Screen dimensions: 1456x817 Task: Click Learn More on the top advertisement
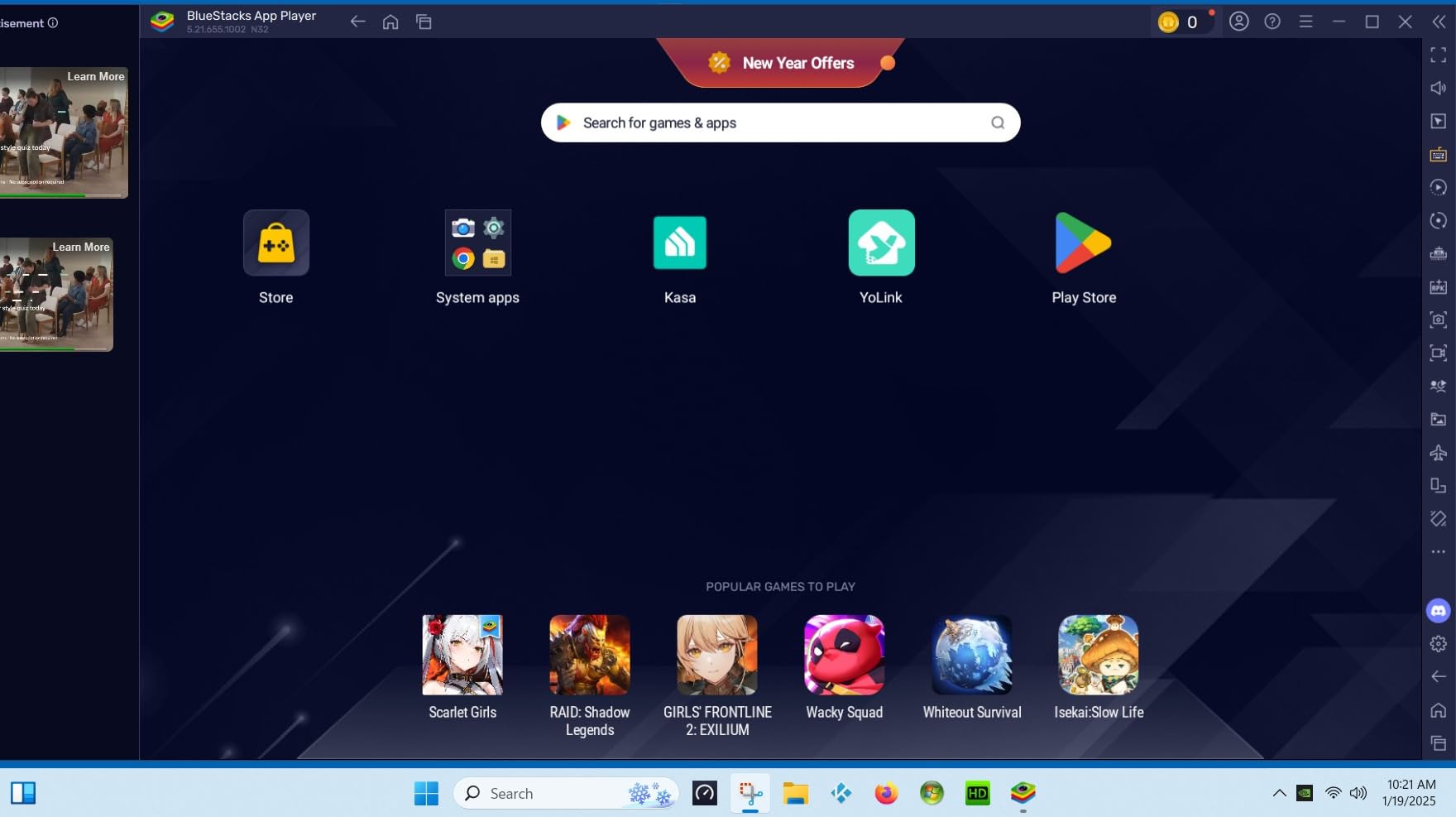coord(96,76)
